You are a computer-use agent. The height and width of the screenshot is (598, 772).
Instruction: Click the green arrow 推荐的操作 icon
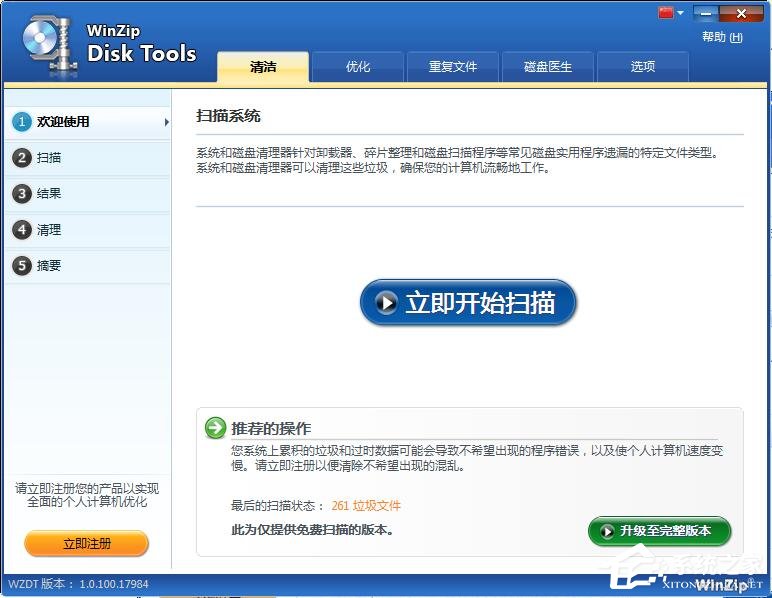click(215, 428)
